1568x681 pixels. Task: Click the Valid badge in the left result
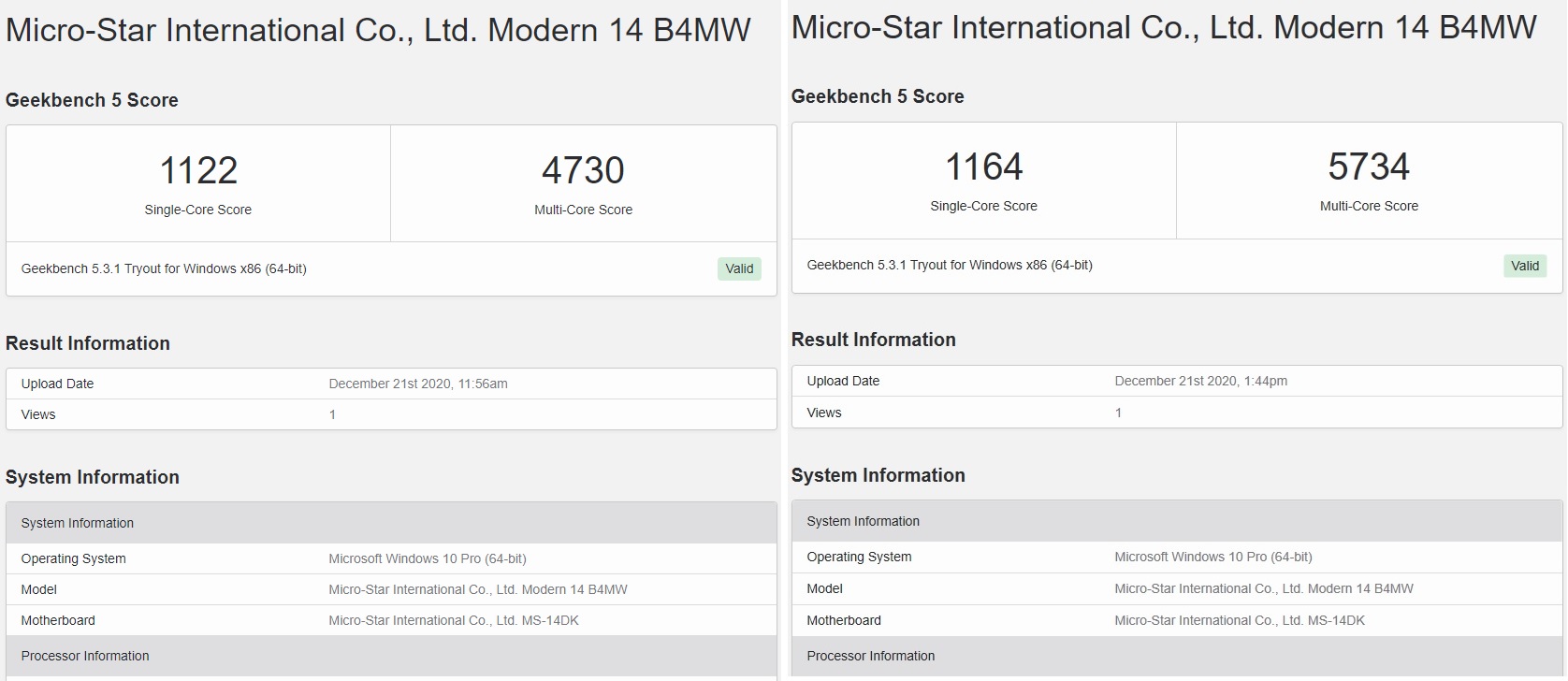point(739,268)
